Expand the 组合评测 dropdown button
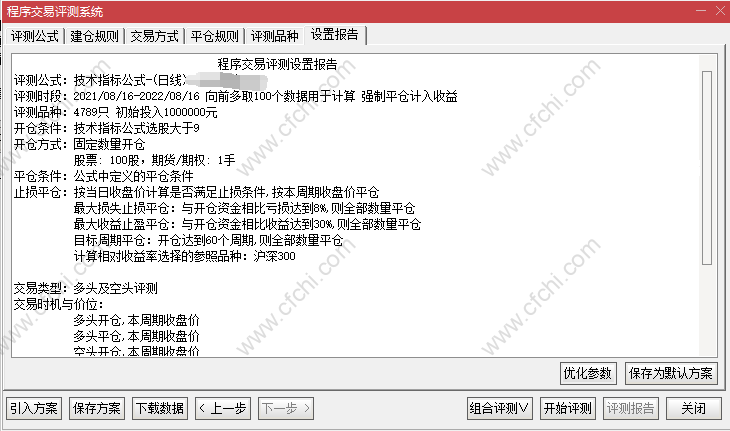 tap(500, 409)
